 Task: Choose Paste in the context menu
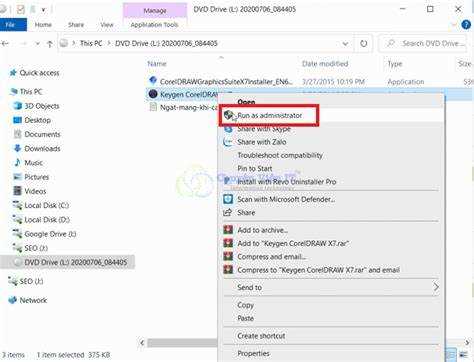(x=246, y=318)
